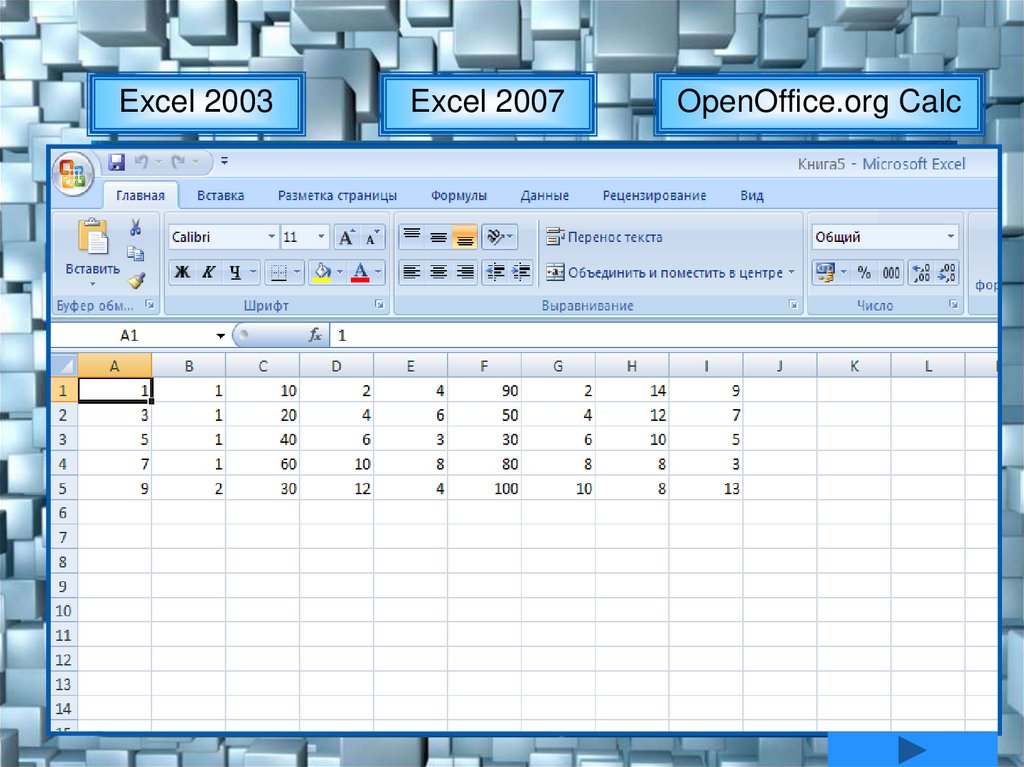Toggle italic К formatting
Image resolution: width=1024 pixels, height=767 pixels.
pyautogui.click(x=208, y=272)
